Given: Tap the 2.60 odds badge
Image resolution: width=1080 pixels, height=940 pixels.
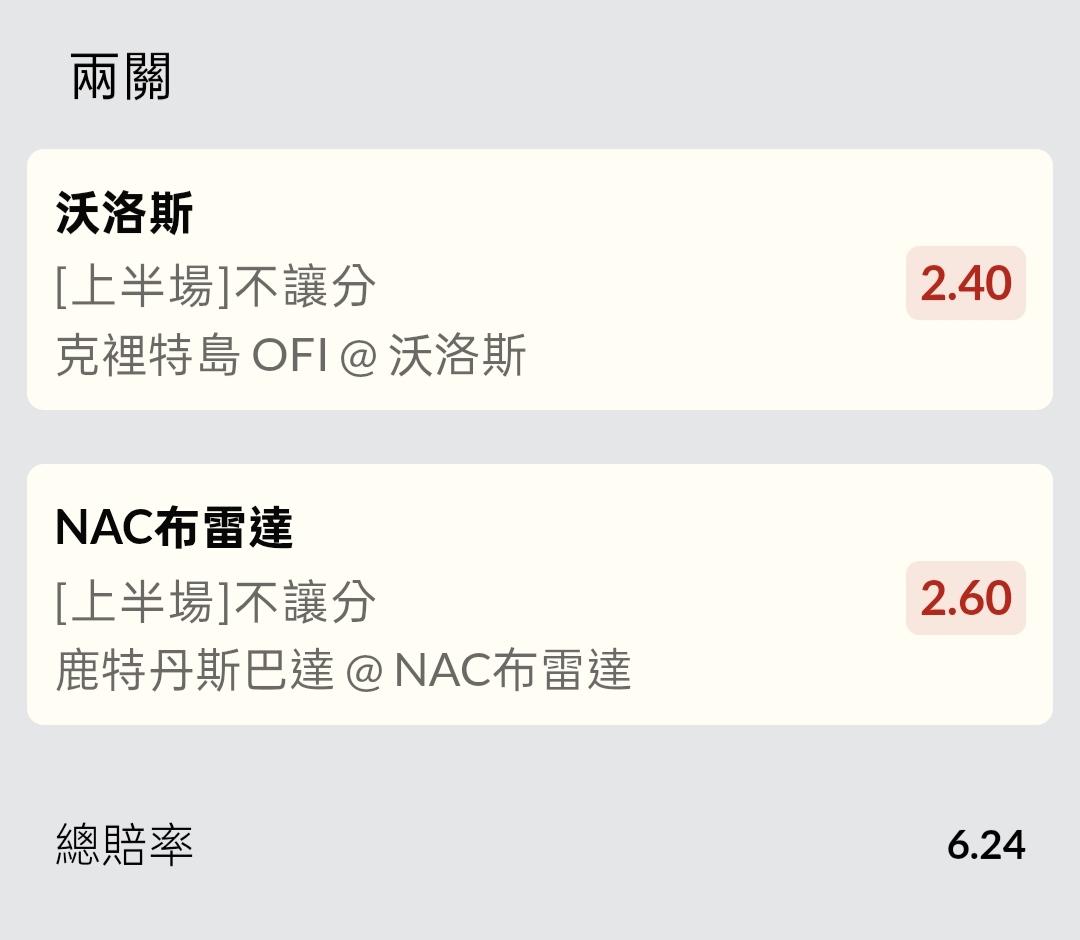Looking at the screenshot, I should coord(965,598).
